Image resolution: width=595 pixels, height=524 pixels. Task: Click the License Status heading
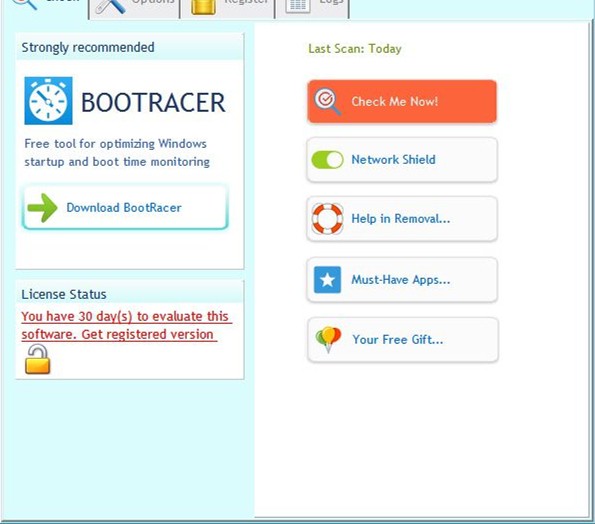point(64,294)
